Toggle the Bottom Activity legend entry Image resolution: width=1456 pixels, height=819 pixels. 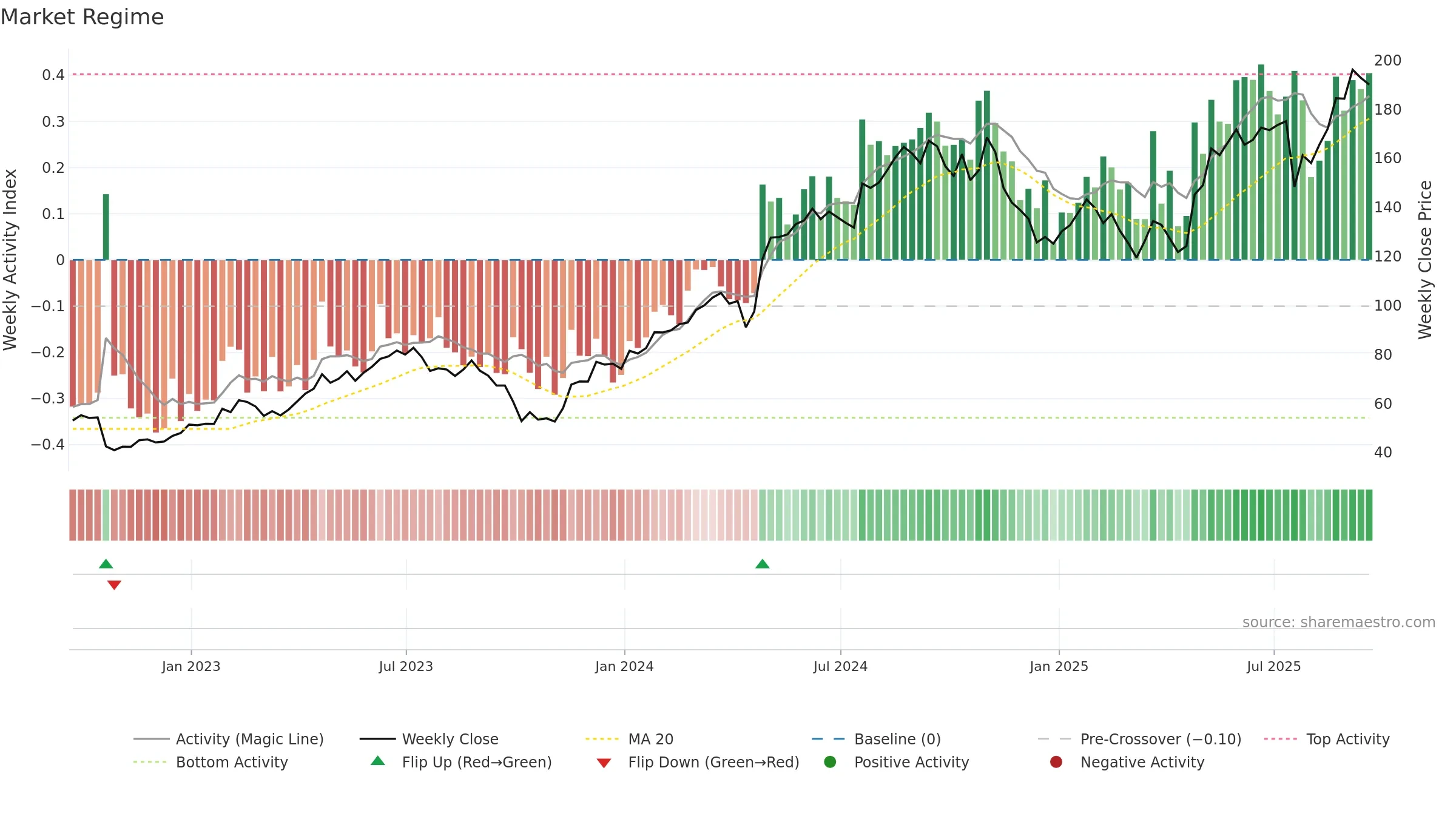[211, 762]
